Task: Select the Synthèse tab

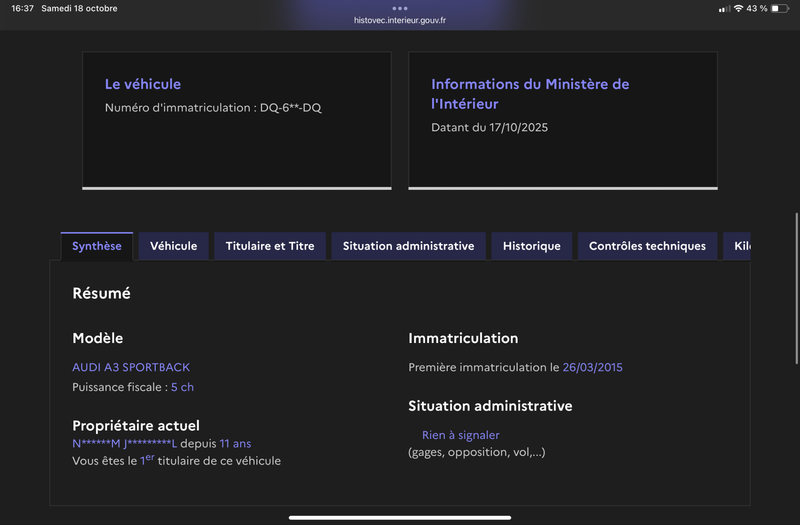Action: tap(97, 246)
